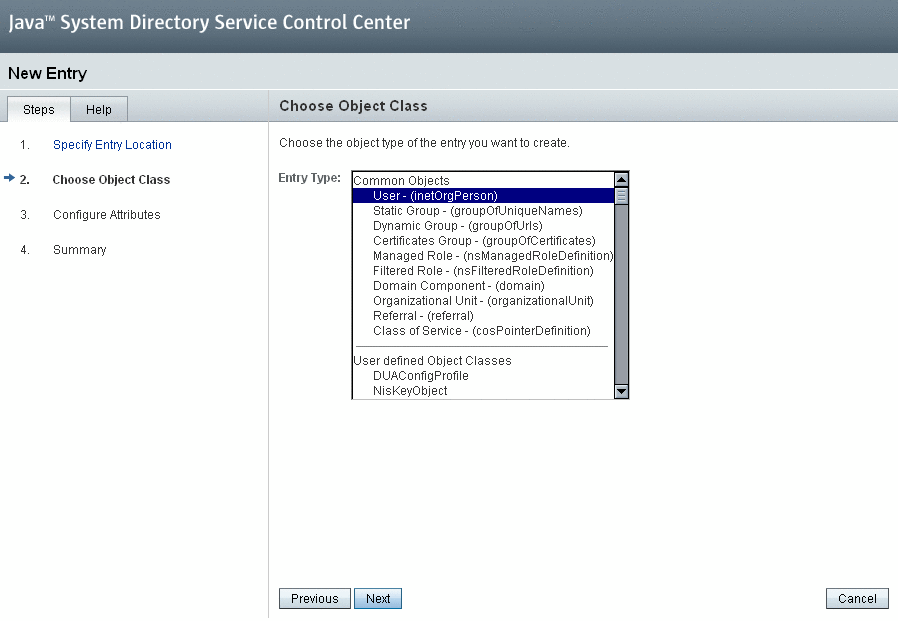Switch to the Steps tab
This screenshot has width=898, height=621.
click(x=38, y=109)
